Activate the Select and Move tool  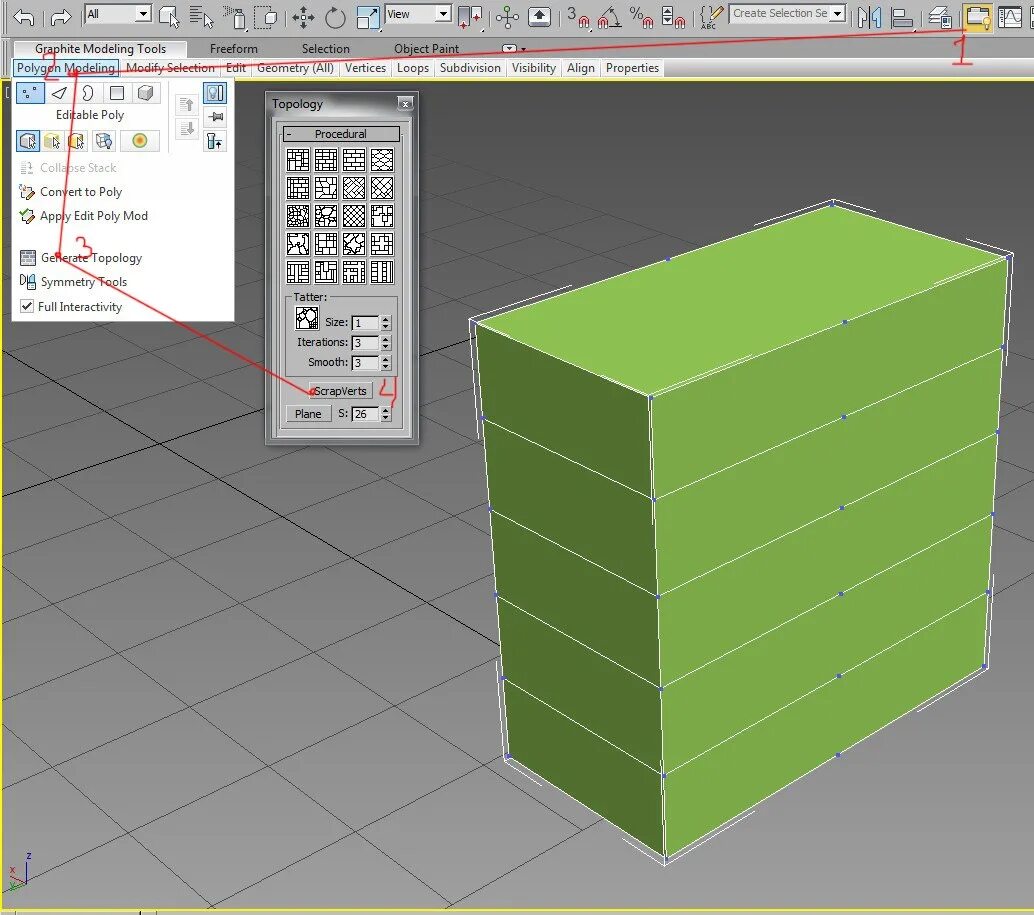click(x=303, y=17)
